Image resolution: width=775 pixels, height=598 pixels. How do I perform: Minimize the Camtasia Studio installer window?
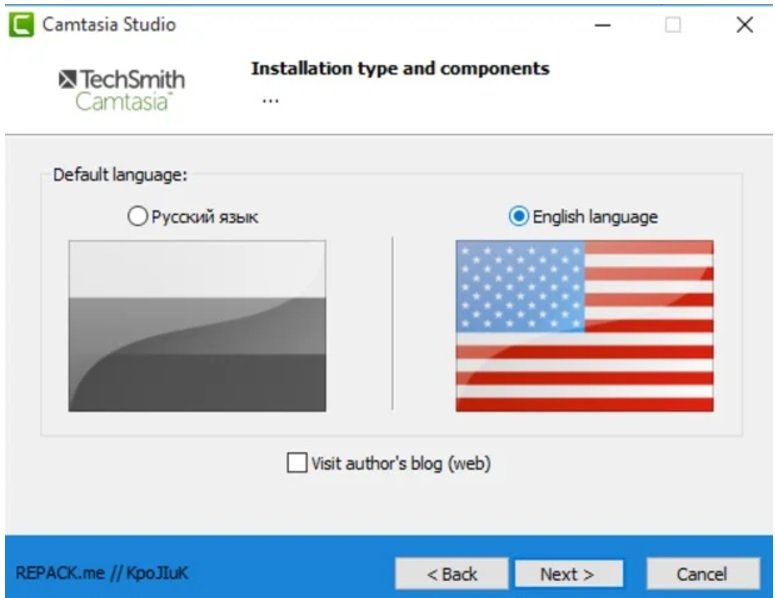coord(603,25)
